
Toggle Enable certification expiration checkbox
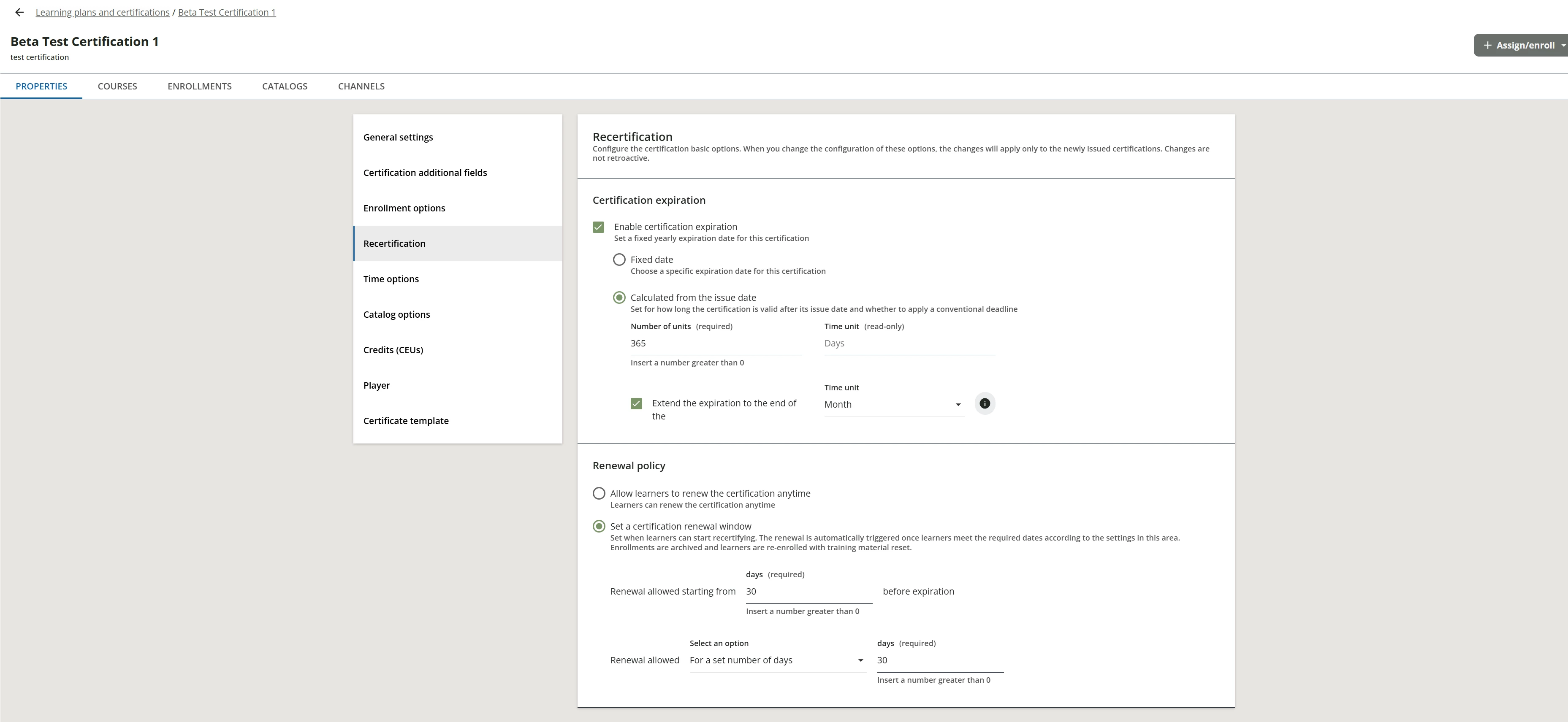click(598, 227)
